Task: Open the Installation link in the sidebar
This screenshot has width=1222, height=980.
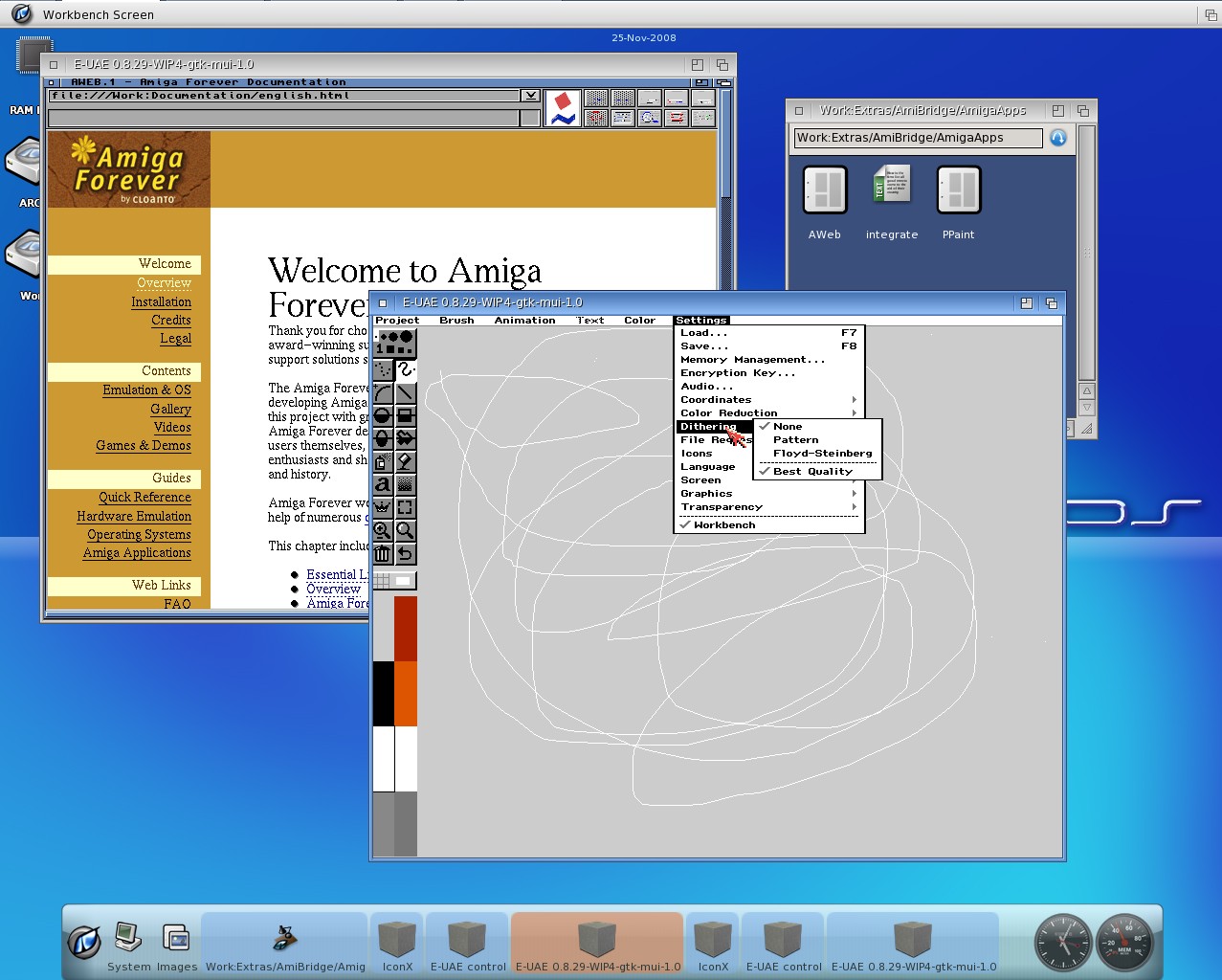Action: point(162,301)
